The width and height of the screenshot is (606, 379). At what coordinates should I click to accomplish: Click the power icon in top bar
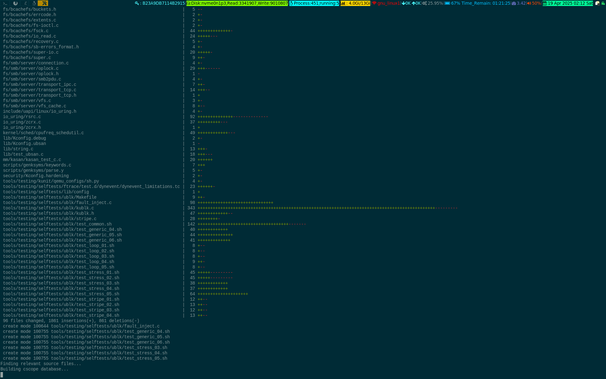coord(15,3)
